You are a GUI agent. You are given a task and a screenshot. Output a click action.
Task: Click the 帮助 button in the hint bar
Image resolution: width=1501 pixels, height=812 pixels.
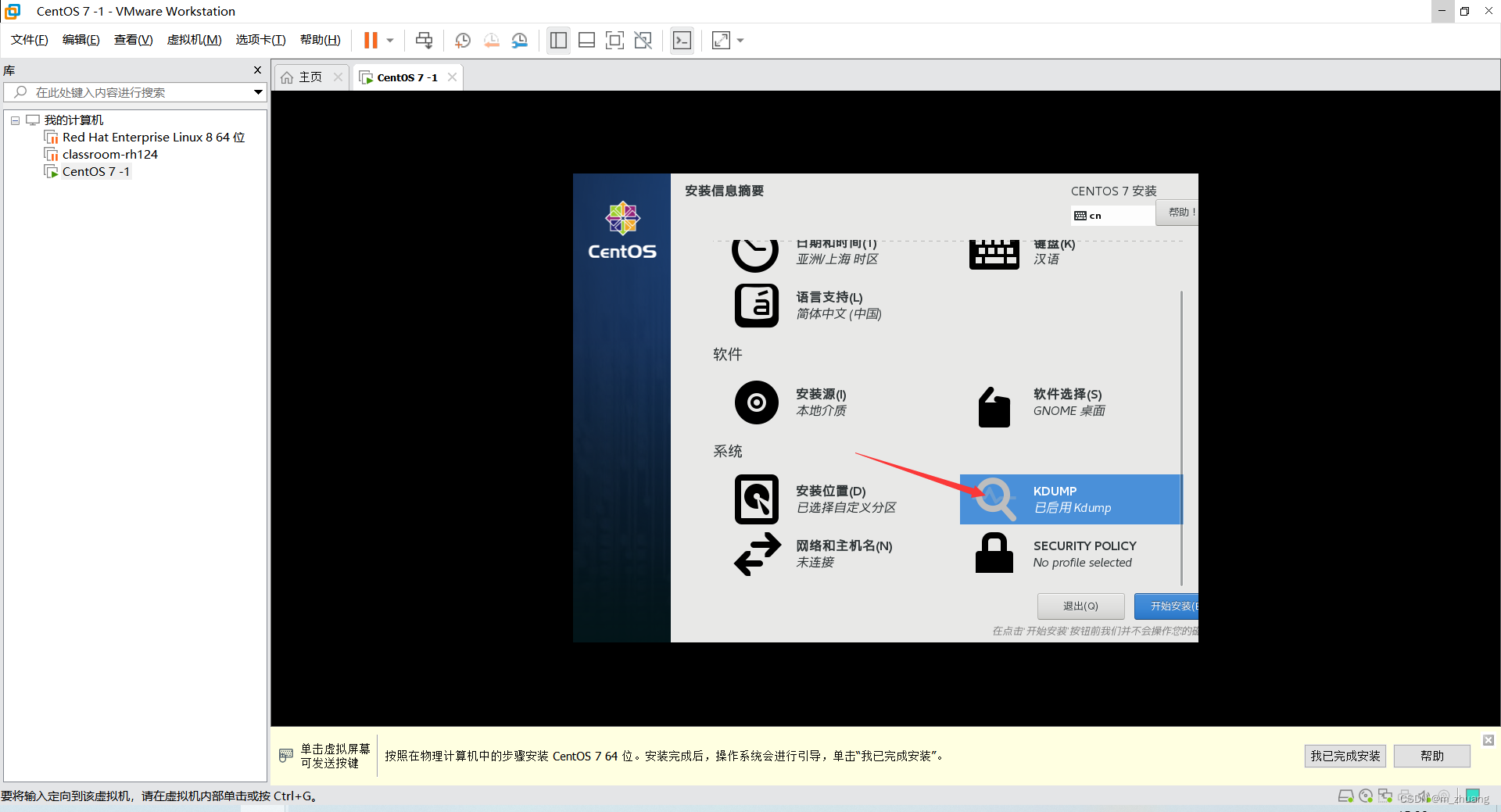pyautogui.click(x=1432, y=756)
